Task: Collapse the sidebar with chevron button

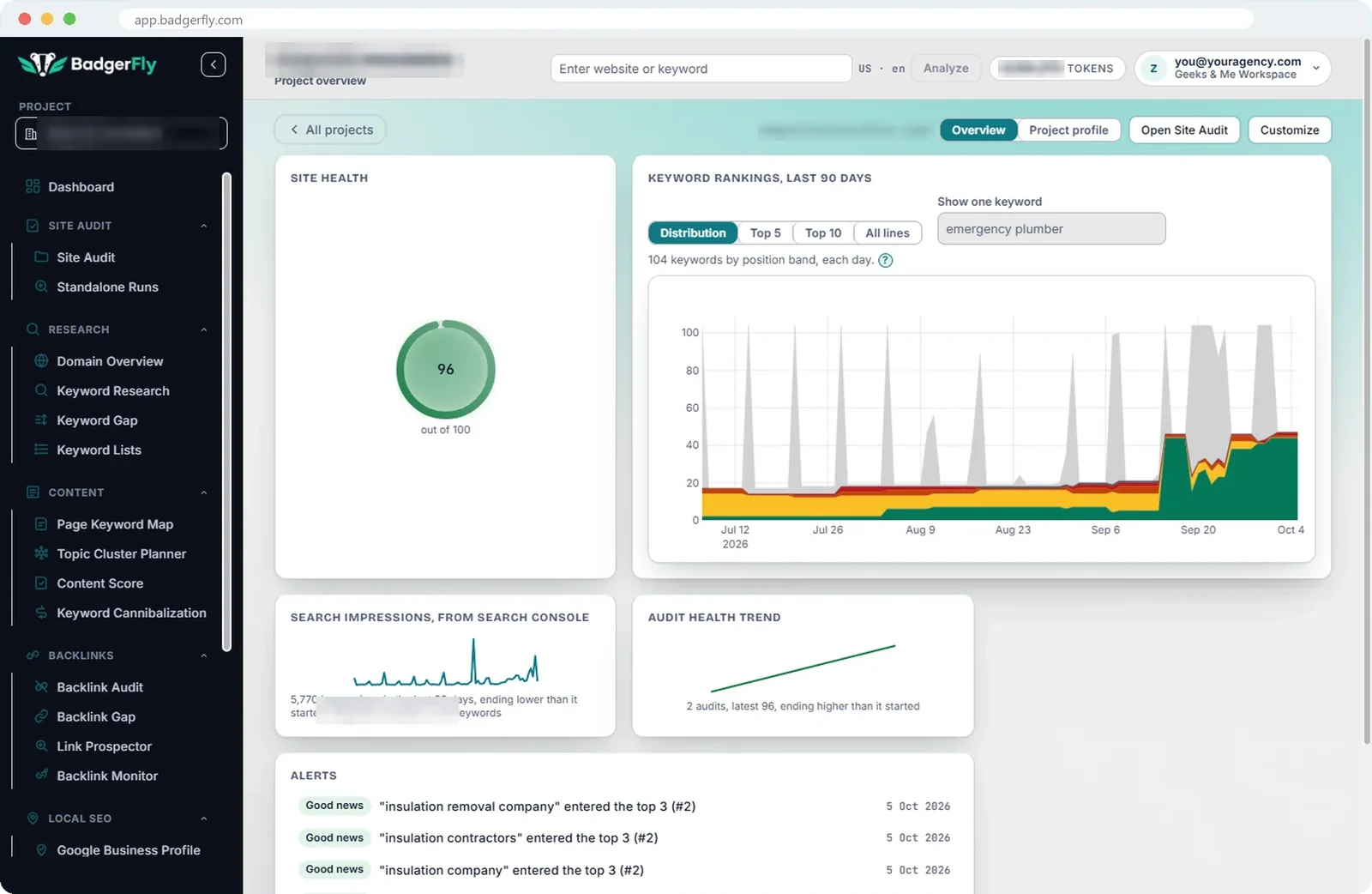Action: (214, 64)
